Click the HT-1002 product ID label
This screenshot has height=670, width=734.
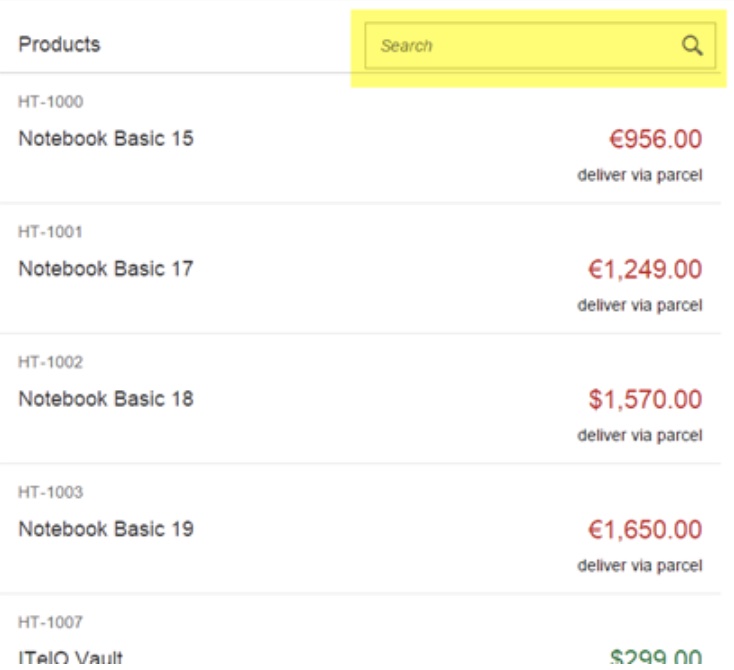51,362
